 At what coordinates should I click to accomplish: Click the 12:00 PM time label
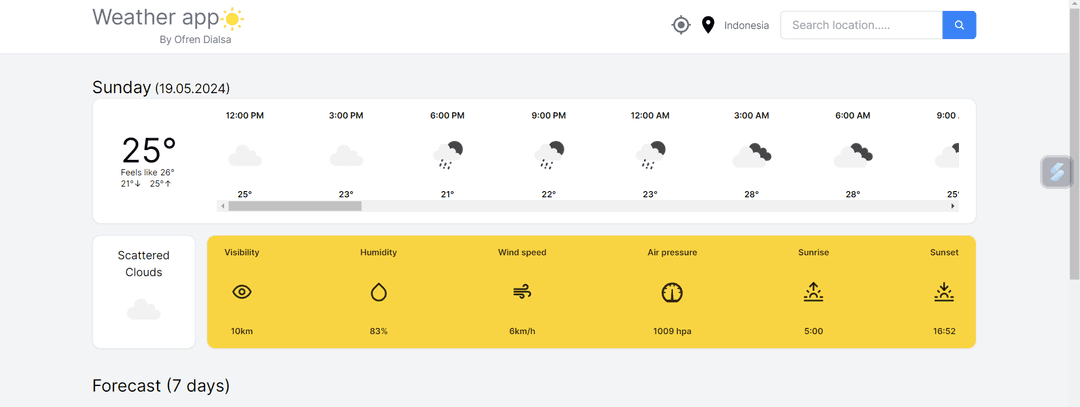[245, 116]
